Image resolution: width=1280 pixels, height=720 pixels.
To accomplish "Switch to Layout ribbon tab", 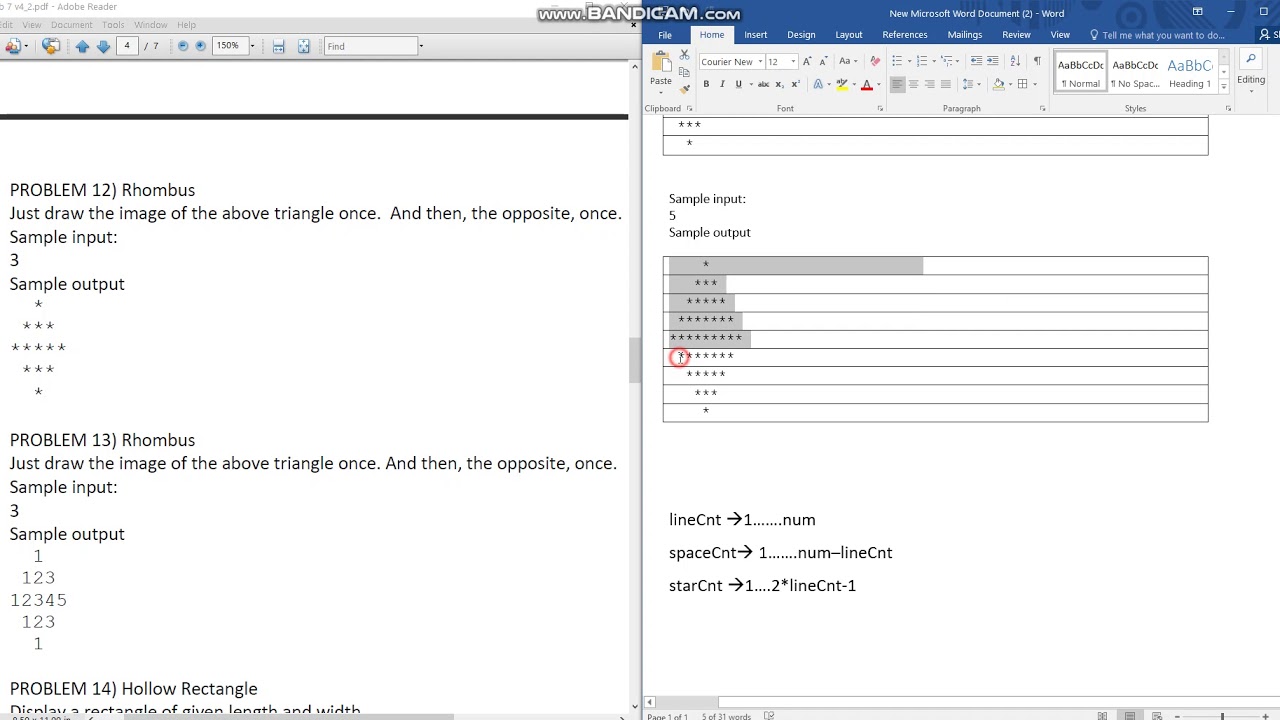I will (x=849, y=35).
